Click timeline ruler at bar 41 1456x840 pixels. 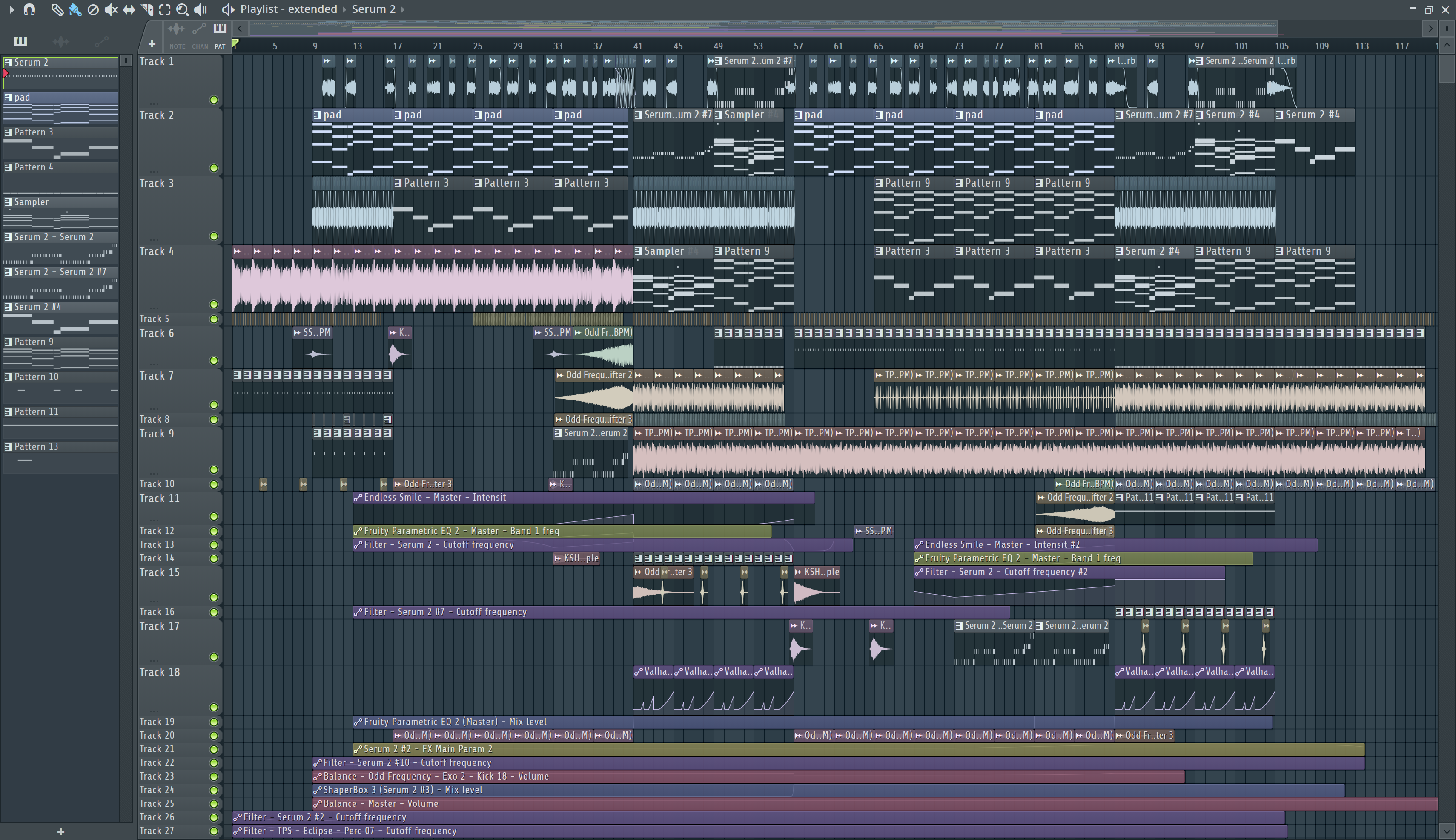637,46
